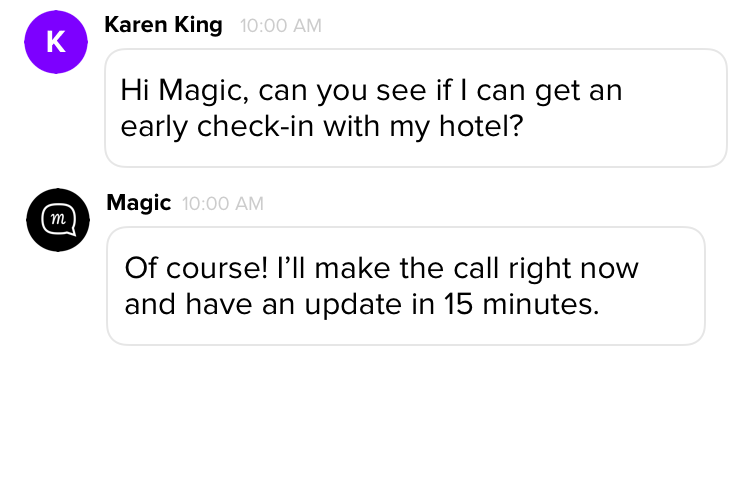
Task: Click Karen King's purple K avatar
Action: [56, 42]
